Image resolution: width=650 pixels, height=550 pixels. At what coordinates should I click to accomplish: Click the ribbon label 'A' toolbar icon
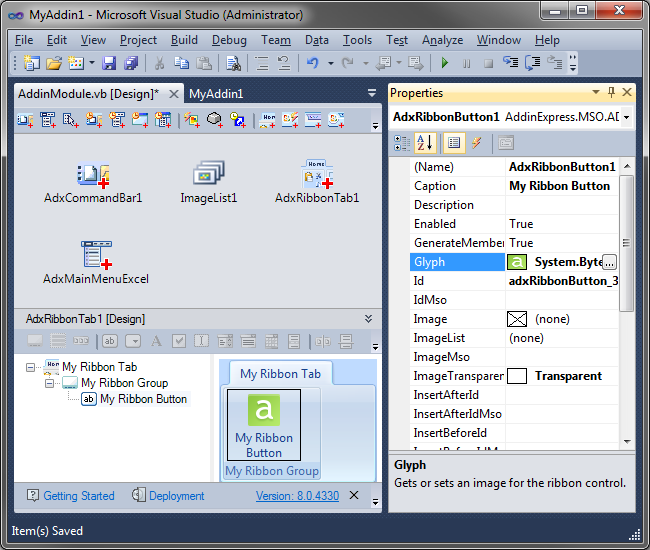156,341
